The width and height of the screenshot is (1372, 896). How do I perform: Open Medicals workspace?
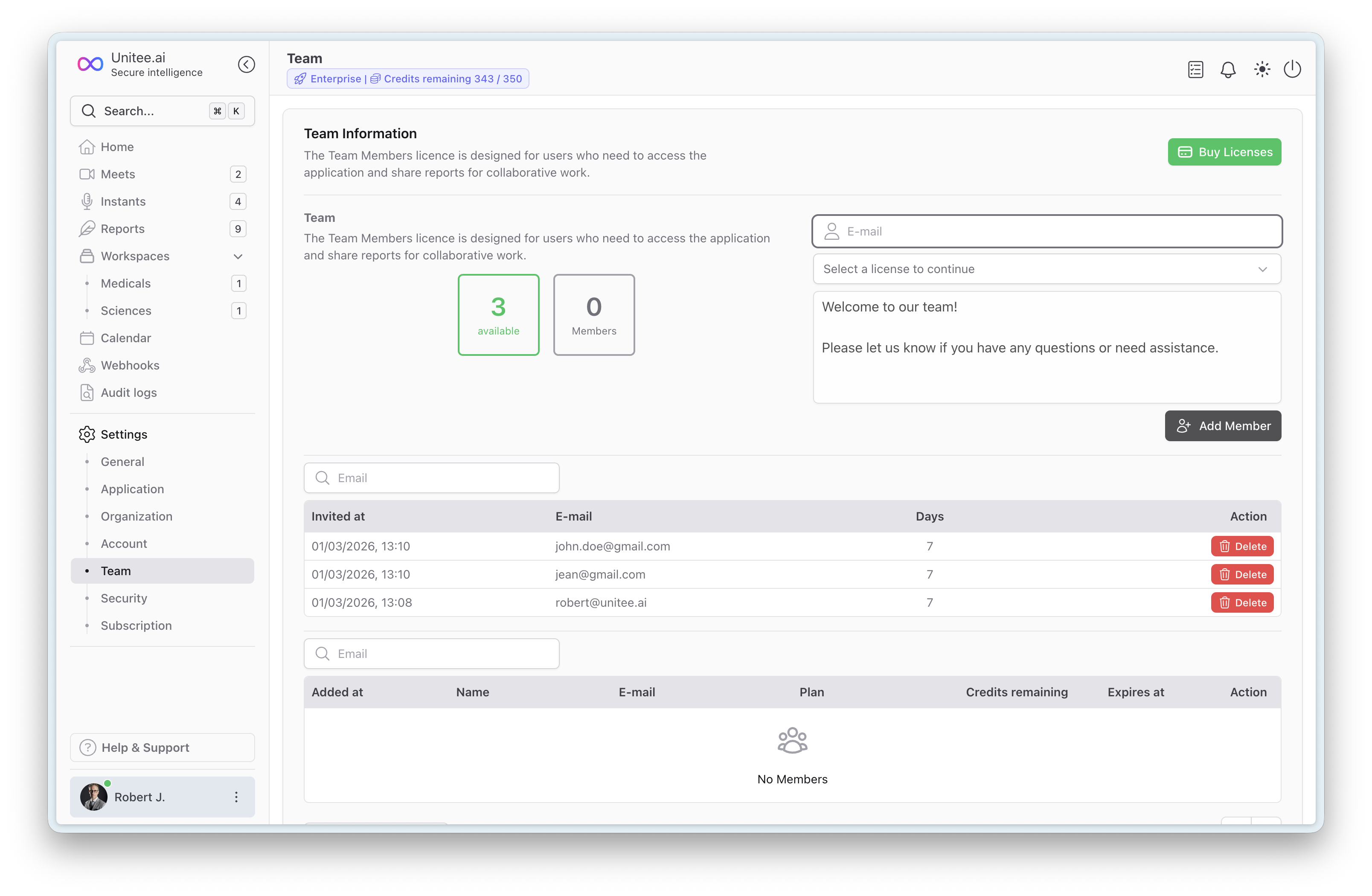tap(162, 283)
